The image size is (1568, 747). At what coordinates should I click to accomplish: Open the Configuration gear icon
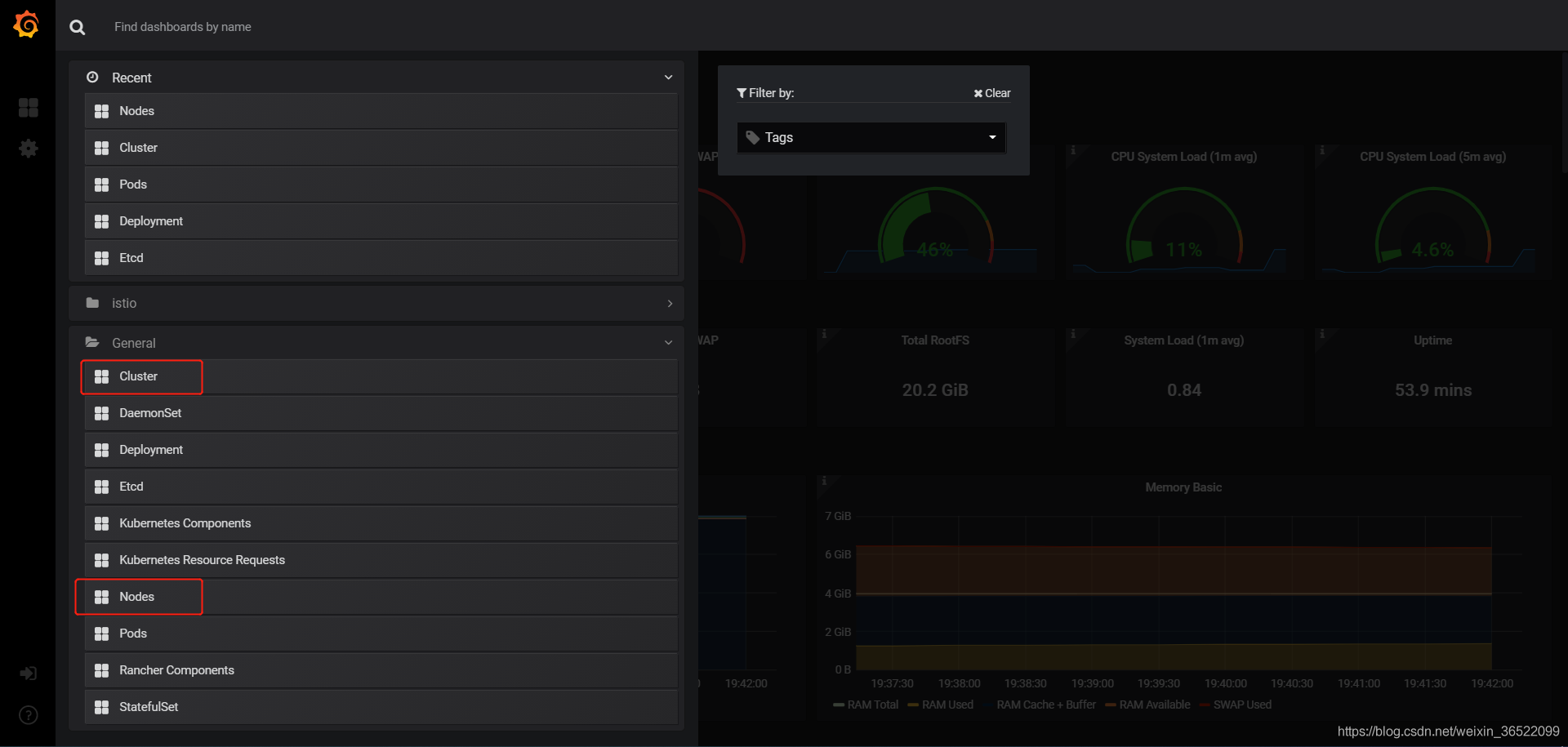click(x=29, y=148)
